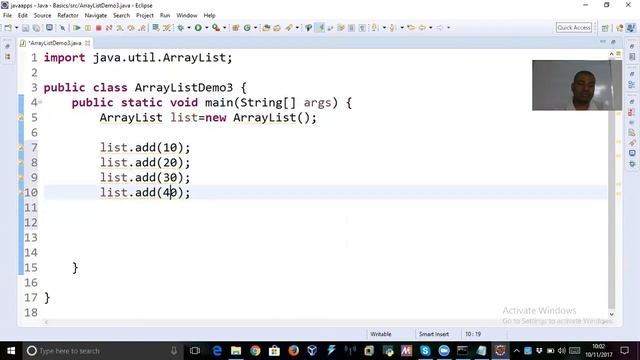This screenshot has height=360, width=640.
Task: Open the Search menu
Action: [x=121, y=16]
